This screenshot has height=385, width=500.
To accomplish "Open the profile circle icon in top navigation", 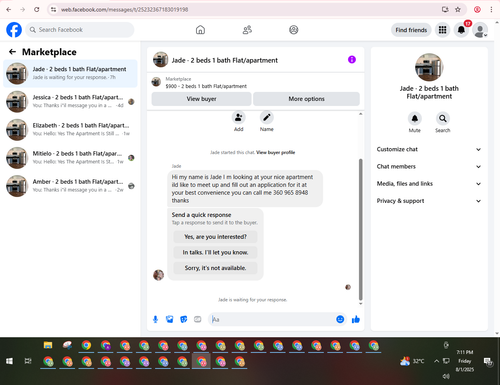I will [x=294, y=30].
